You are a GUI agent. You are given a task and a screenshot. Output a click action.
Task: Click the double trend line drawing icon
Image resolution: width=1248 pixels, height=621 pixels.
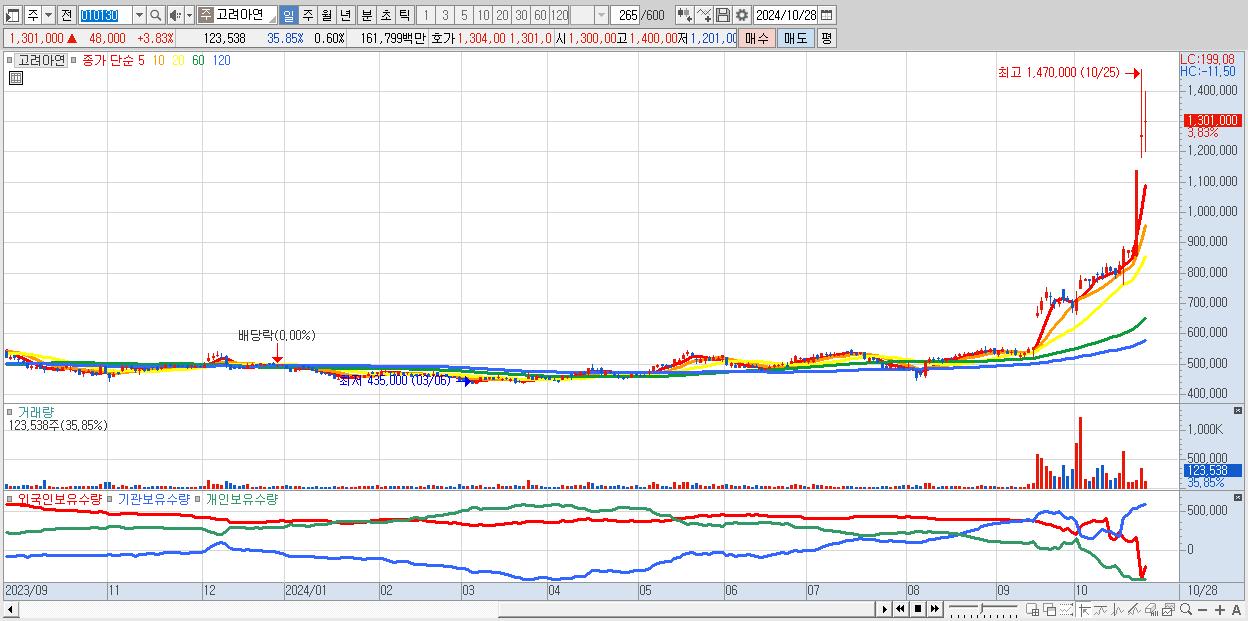coord(1134,610)
